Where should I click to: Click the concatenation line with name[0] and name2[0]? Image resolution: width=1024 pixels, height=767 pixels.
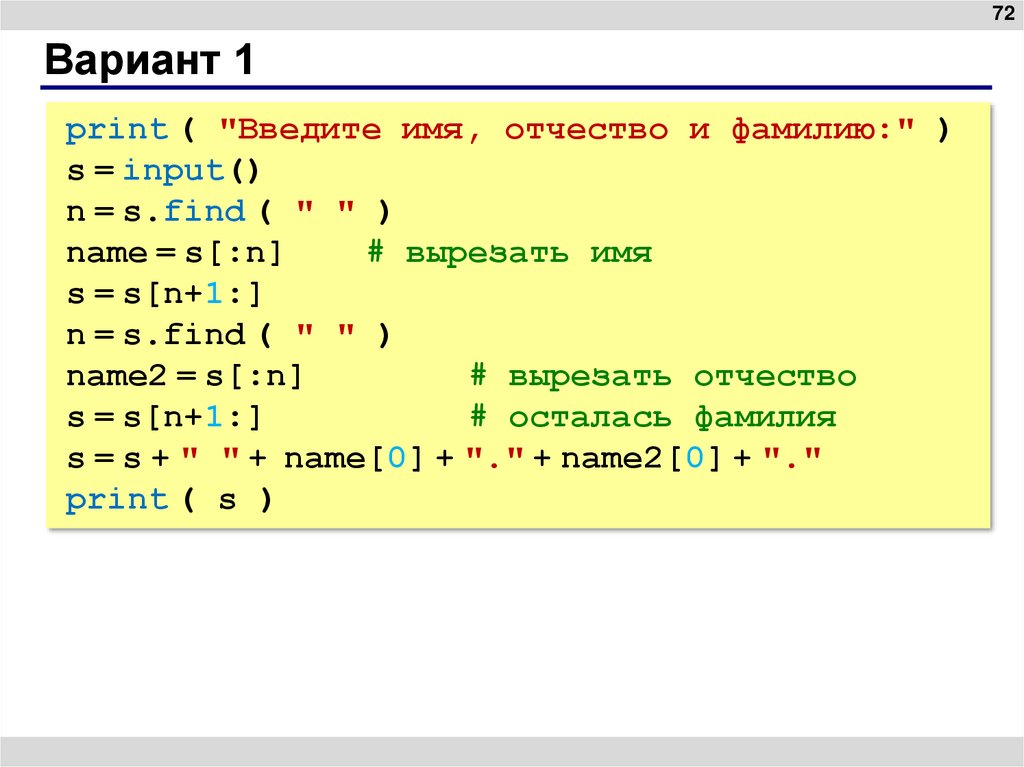(x=444, y=458)
